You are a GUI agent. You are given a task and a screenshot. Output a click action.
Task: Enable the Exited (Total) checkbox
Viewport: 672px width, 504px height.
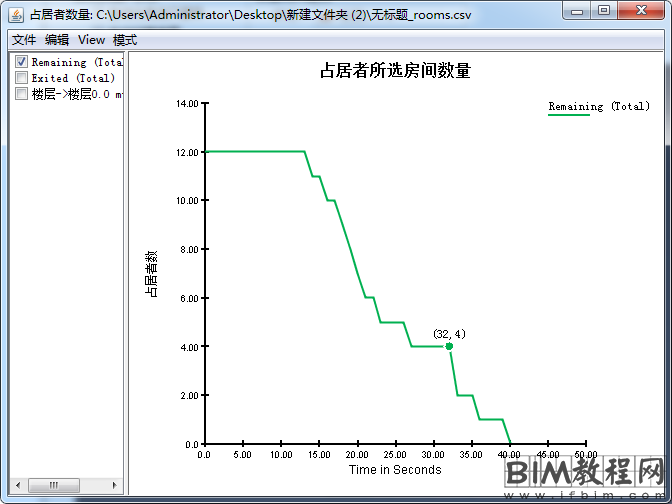coord(21,78)
